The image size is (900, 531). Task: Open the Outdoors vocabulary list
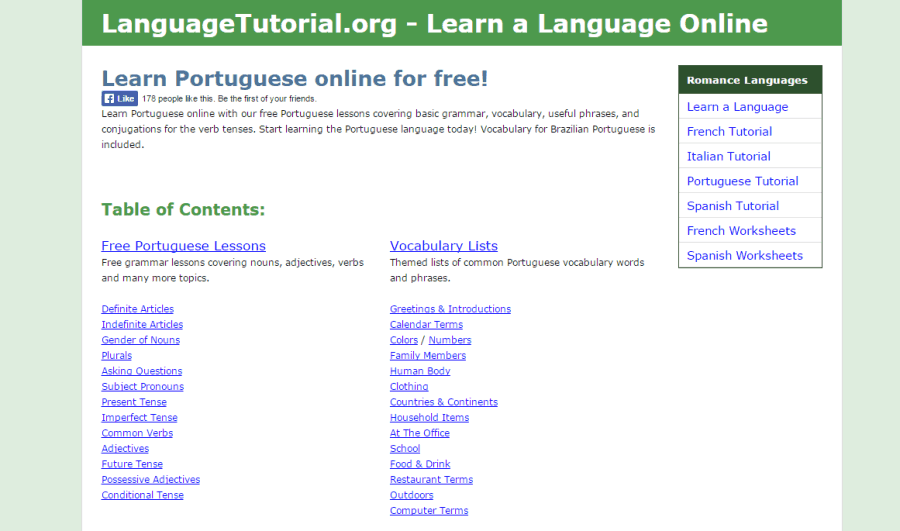coord(412,495)
